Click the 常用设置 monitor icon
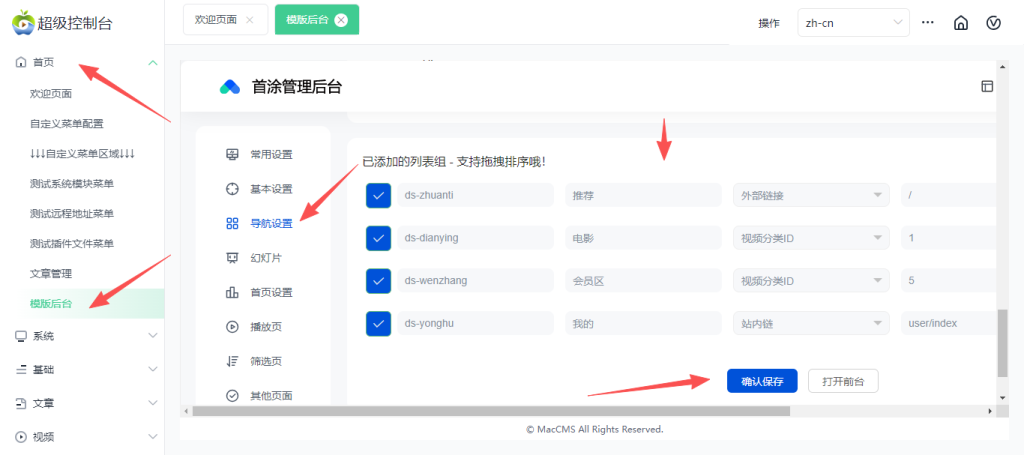Image resolution: width=1024 pixels, height=455 pixels. coord(232,155)
